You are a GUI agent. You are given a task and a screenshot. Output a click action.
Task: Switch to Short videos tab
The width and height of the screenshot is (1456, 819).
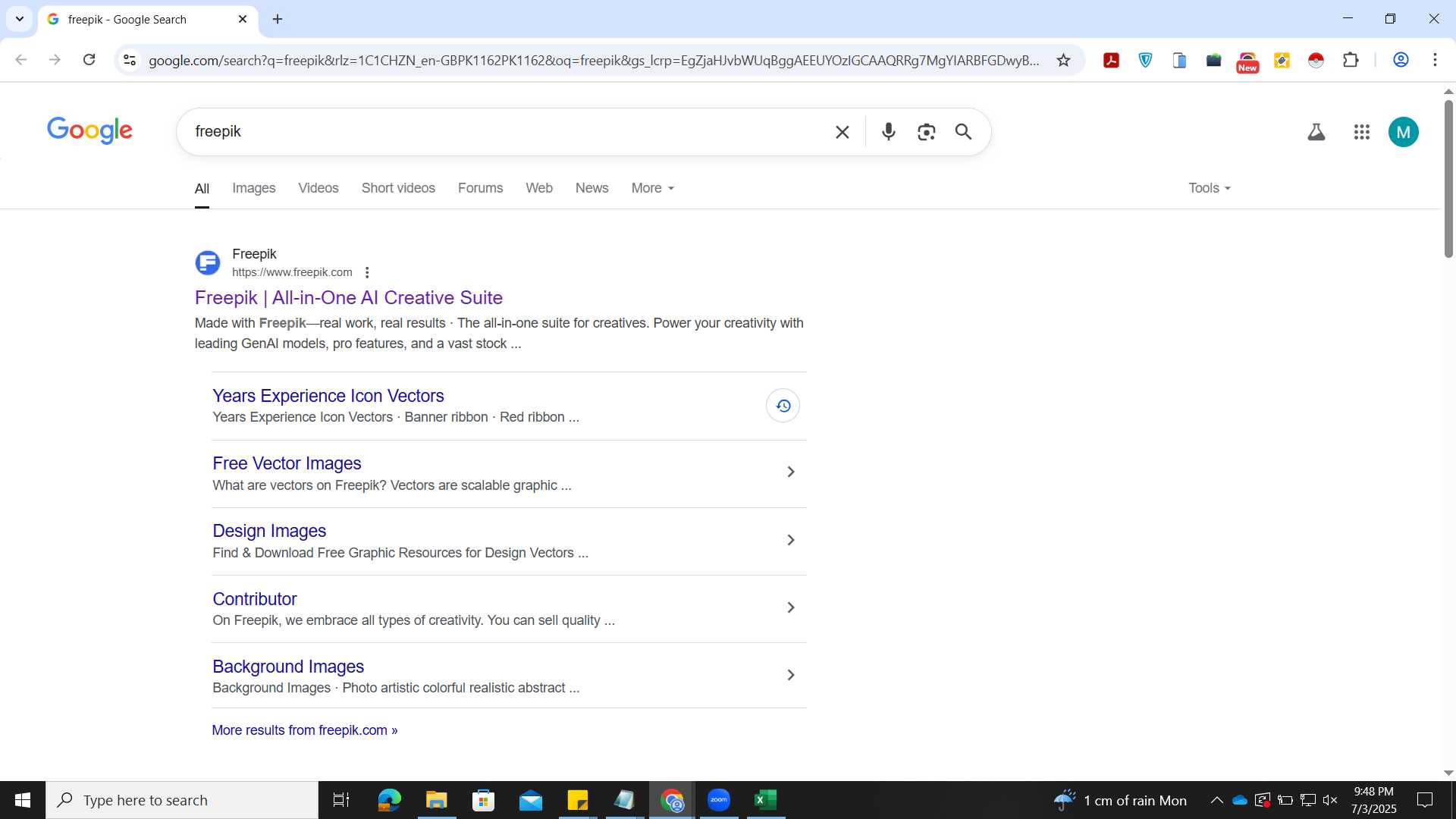tap(398, 188)
